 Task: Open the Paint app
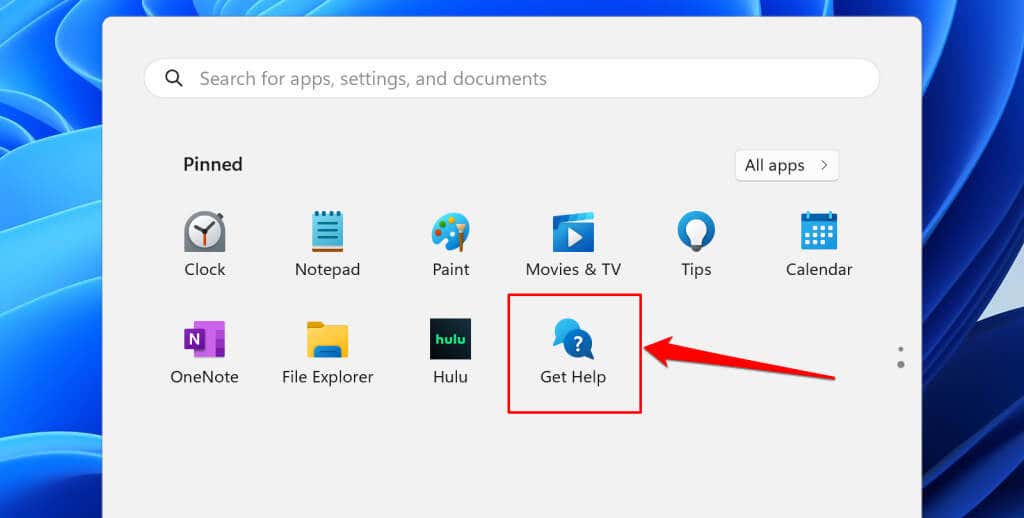tap(451, 244)
